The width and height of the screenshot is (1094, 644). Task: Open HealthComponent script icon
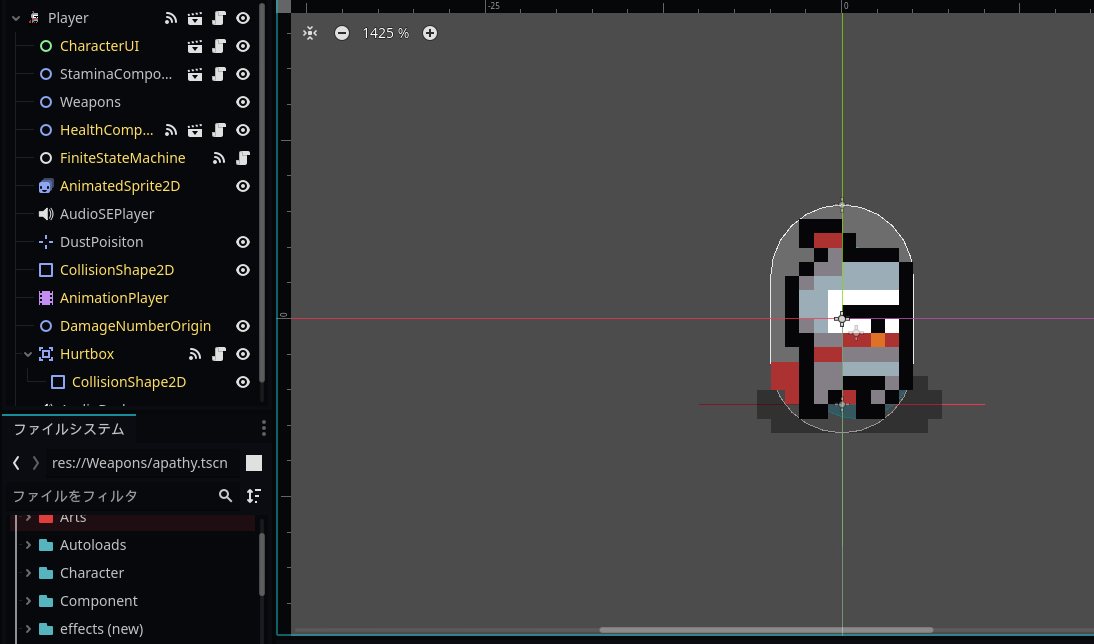tap(219, 130)
